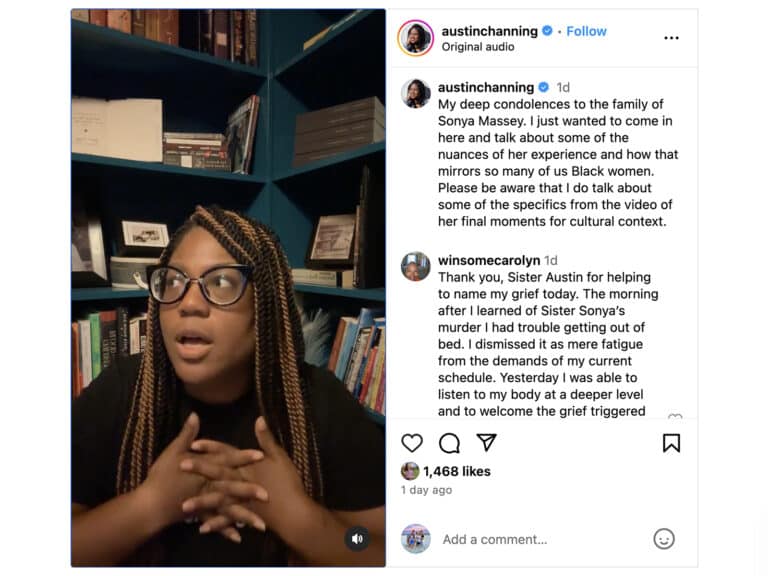Viewport: 768px width, 576px height.
Task: View who liked via 1,468 likes
Action: click(x=456, y=471)
